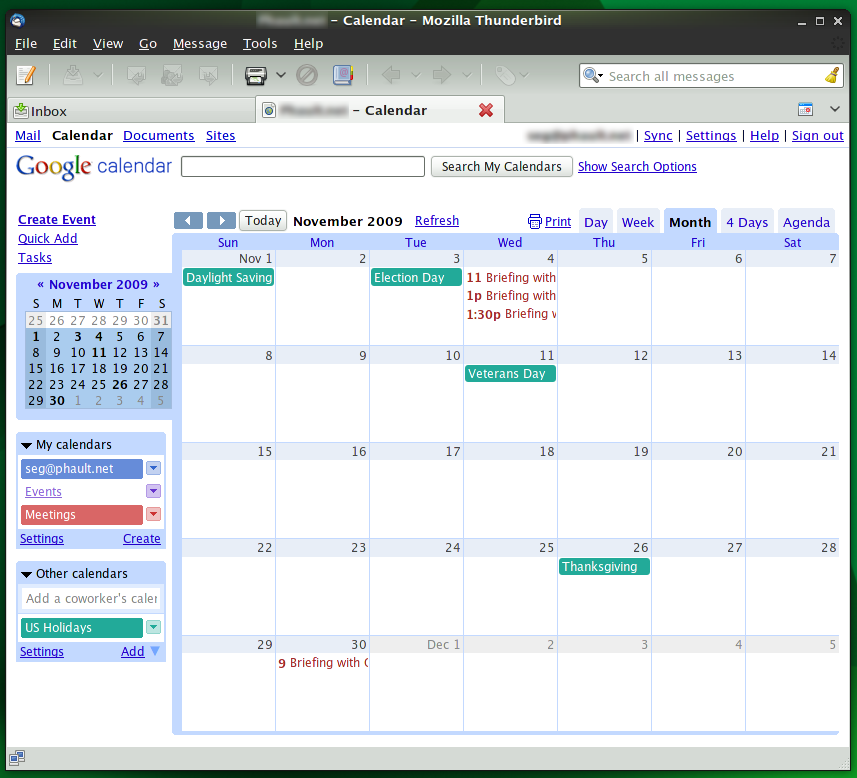The image size is (857, 778).
Task: Open the Tools menu
Action: (260, 43)
